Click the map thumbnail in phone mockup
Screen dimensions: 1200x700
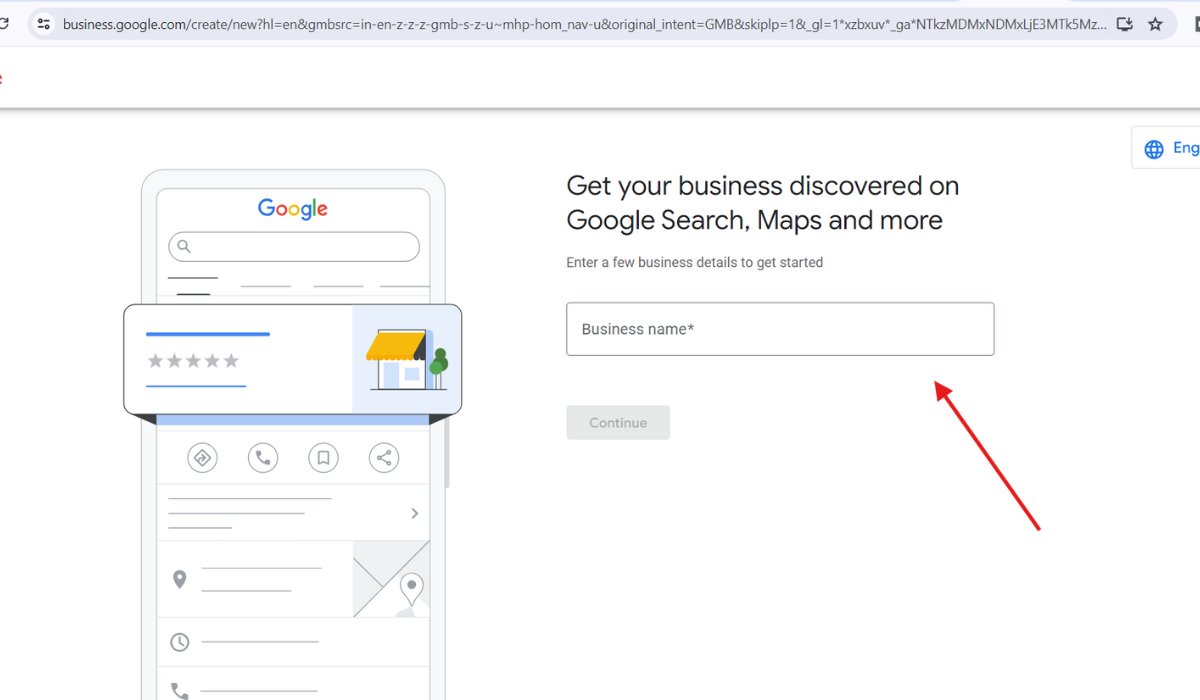click(x=391, y=579)
